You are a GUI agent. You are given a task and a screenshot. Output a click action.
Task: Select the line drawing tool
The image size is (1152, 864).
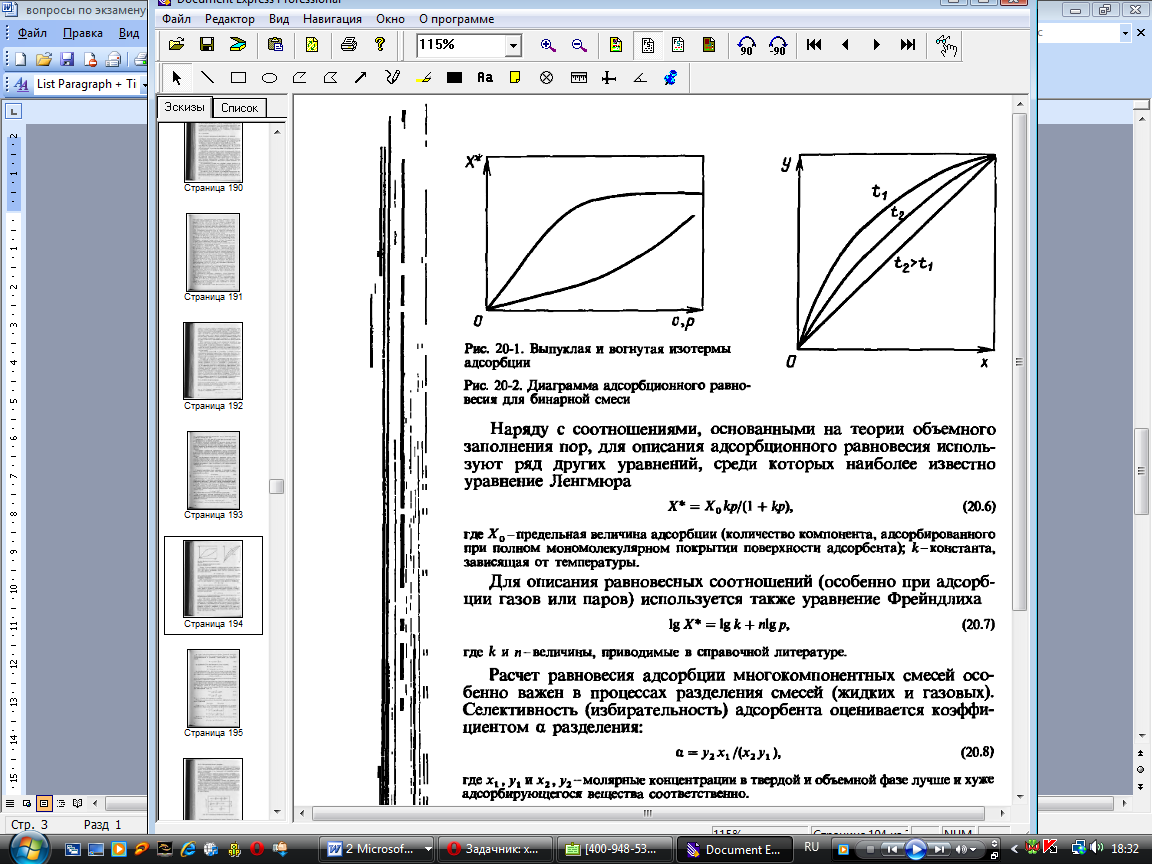pos(207,77)
